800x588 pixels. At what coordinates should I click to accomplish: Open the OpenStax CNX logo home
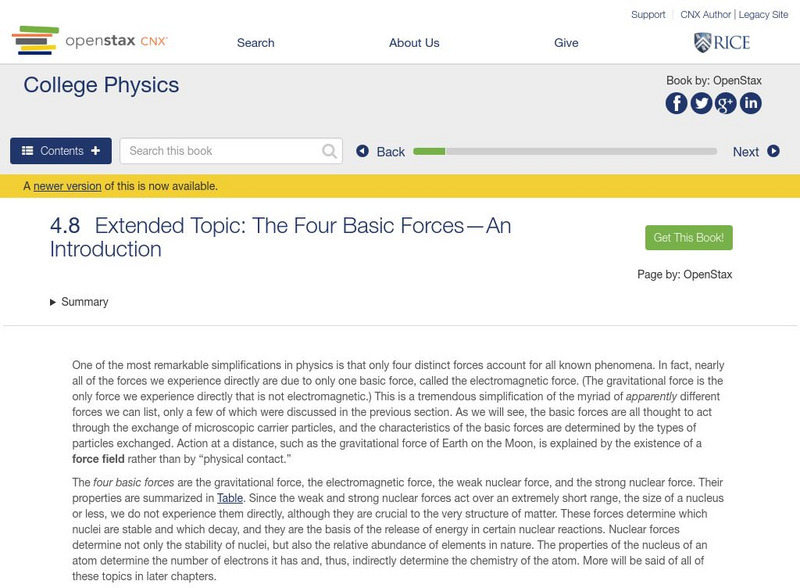click(90, 41)
